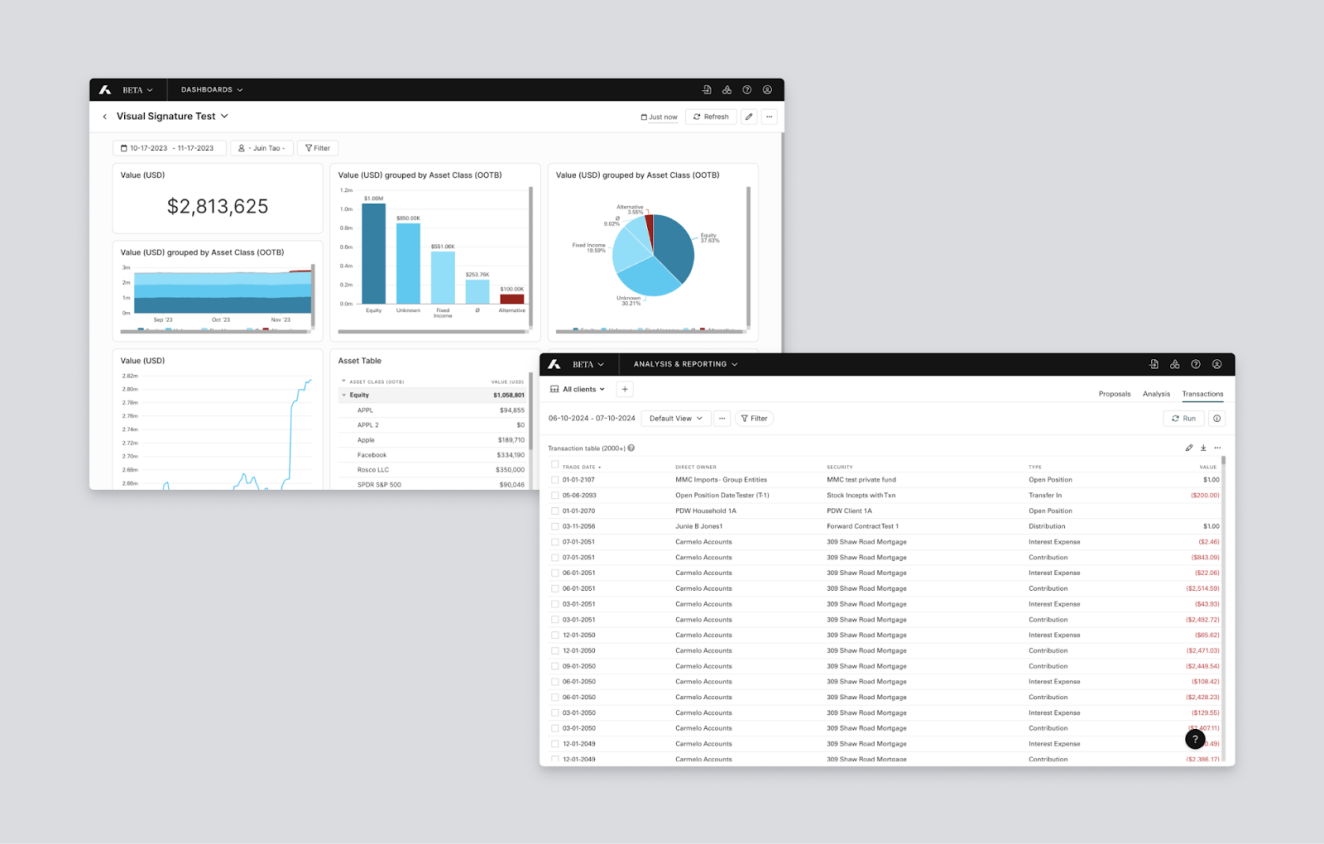Open the help icon in the Dashboards top bar

[747, 90]
